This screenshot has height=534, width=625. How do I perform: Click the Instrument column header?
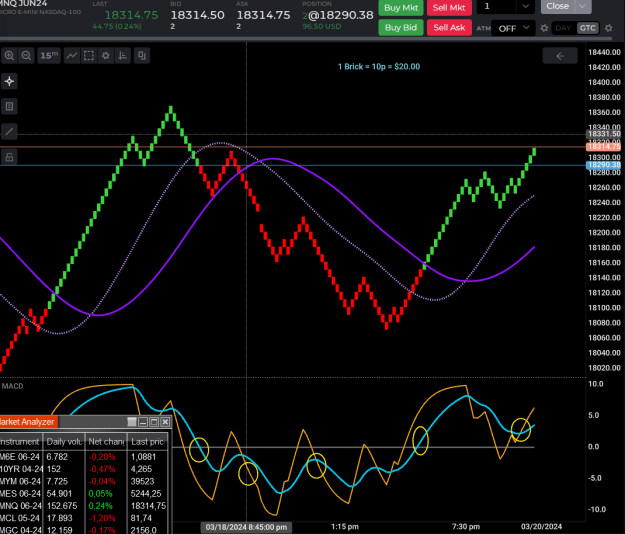(20, 442)
